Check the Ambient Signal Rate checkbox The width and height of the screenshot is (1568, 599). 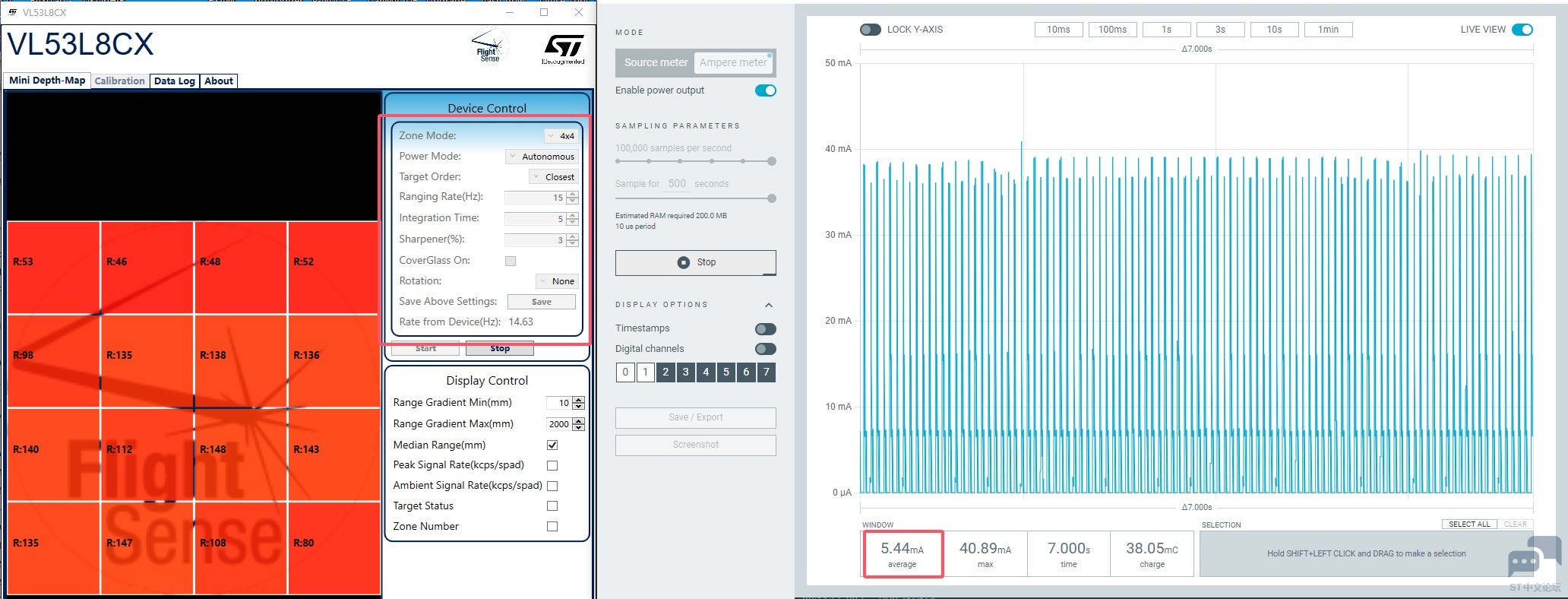552,486
